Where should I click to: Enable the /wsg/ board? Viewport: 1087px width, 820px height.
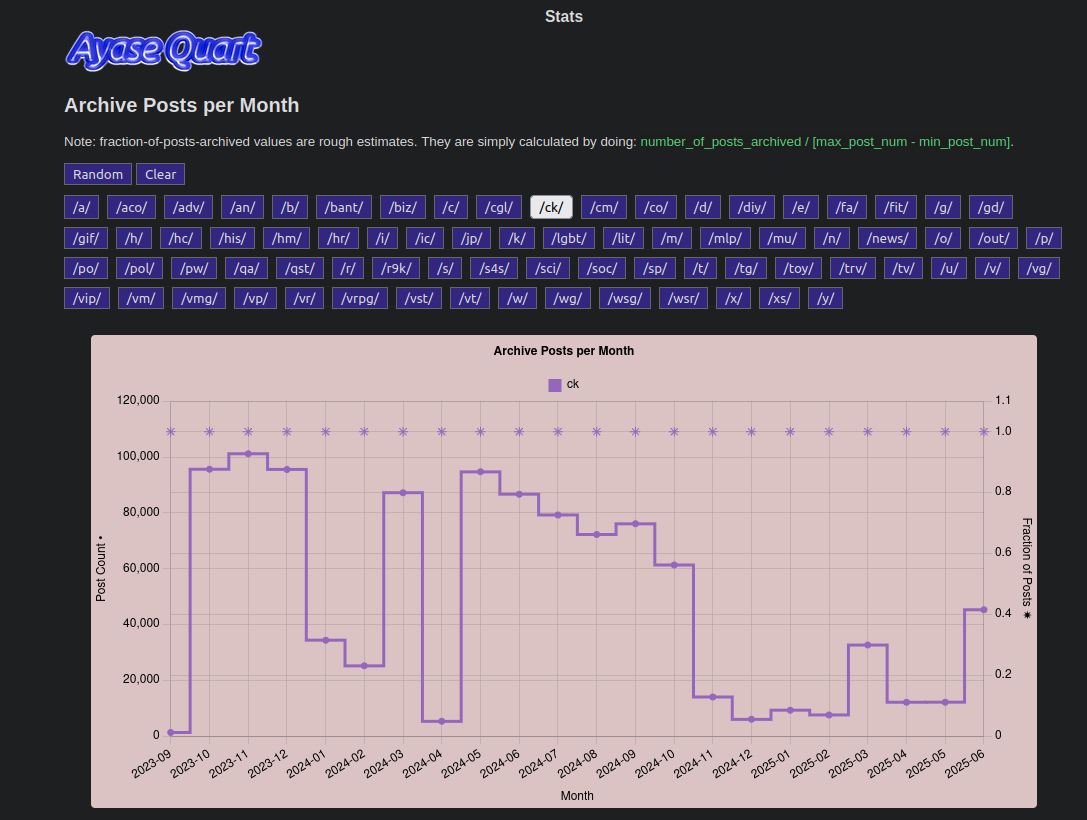pyautogui.click(x=625, y=299)
